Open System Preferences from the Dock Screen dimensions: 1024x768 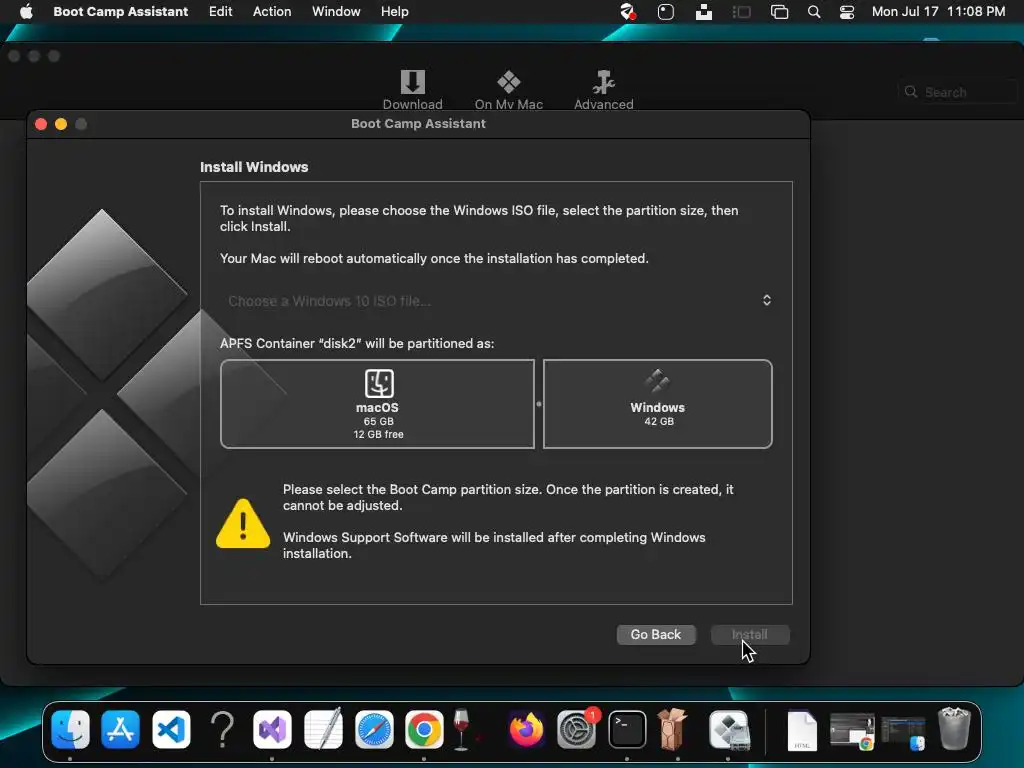[577, 729]
